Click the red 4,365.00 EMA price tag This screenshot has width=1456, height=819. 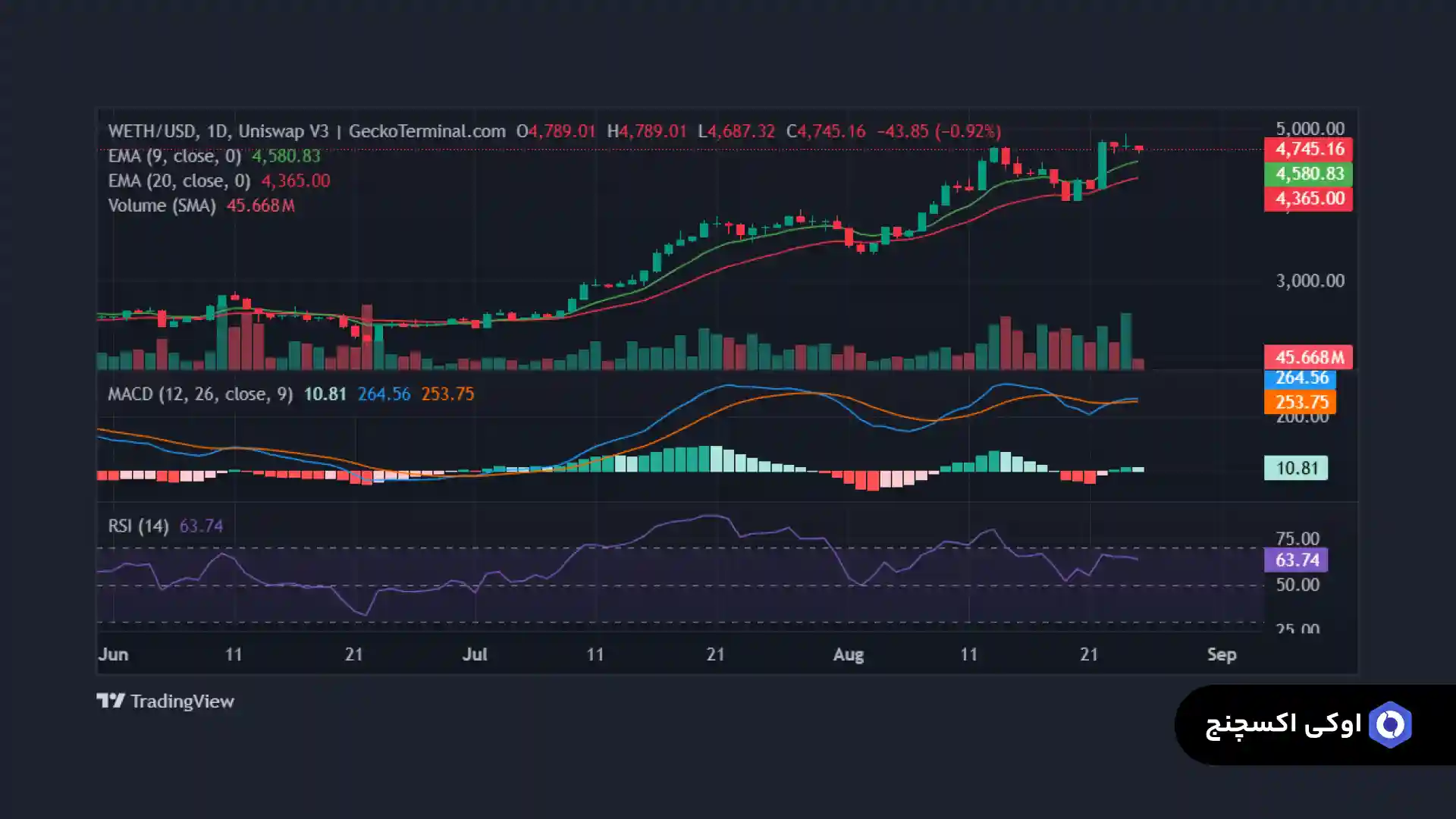pyautogui.click(x=1308, y=199)
